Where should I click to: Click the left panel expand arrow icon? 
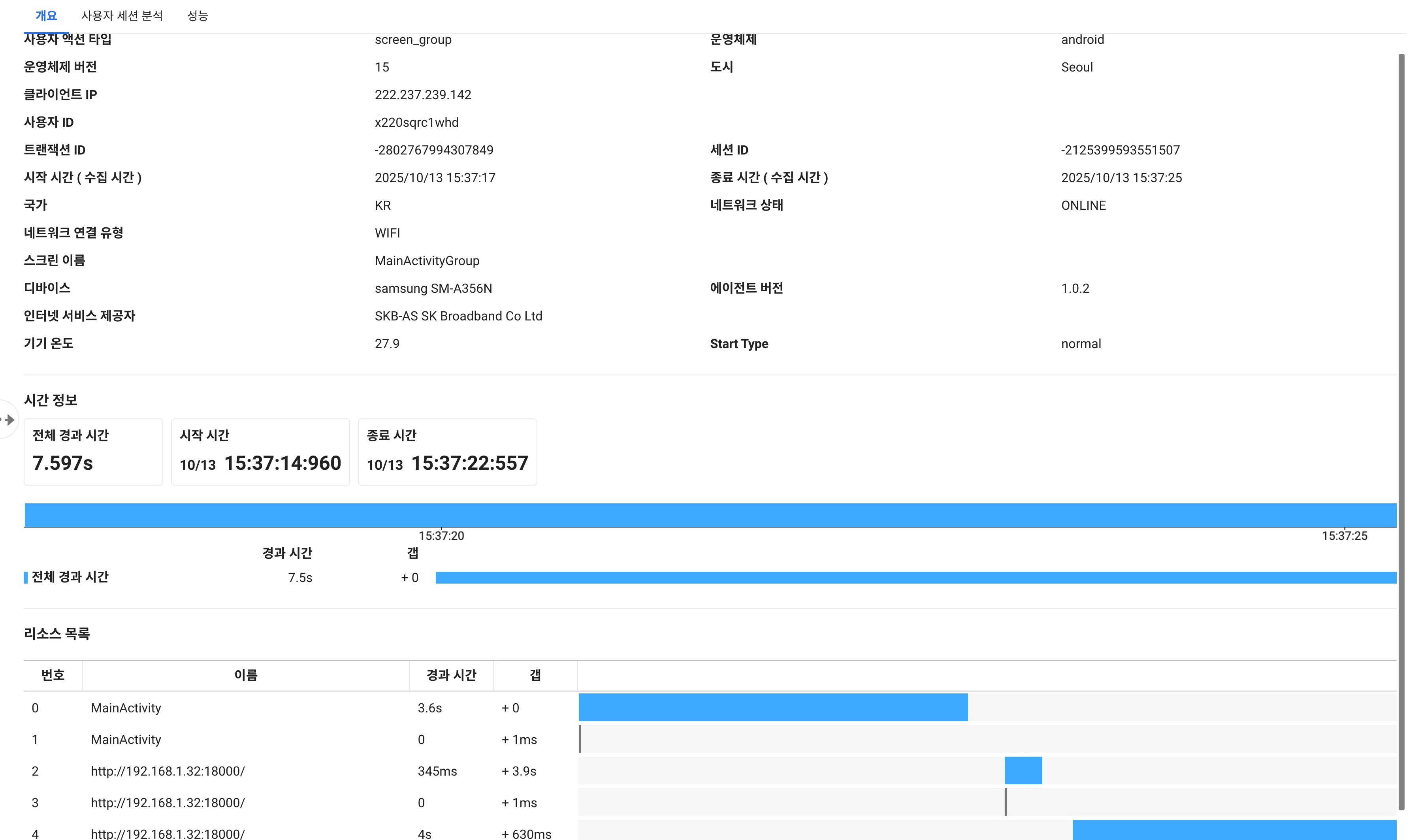point(9,420)
